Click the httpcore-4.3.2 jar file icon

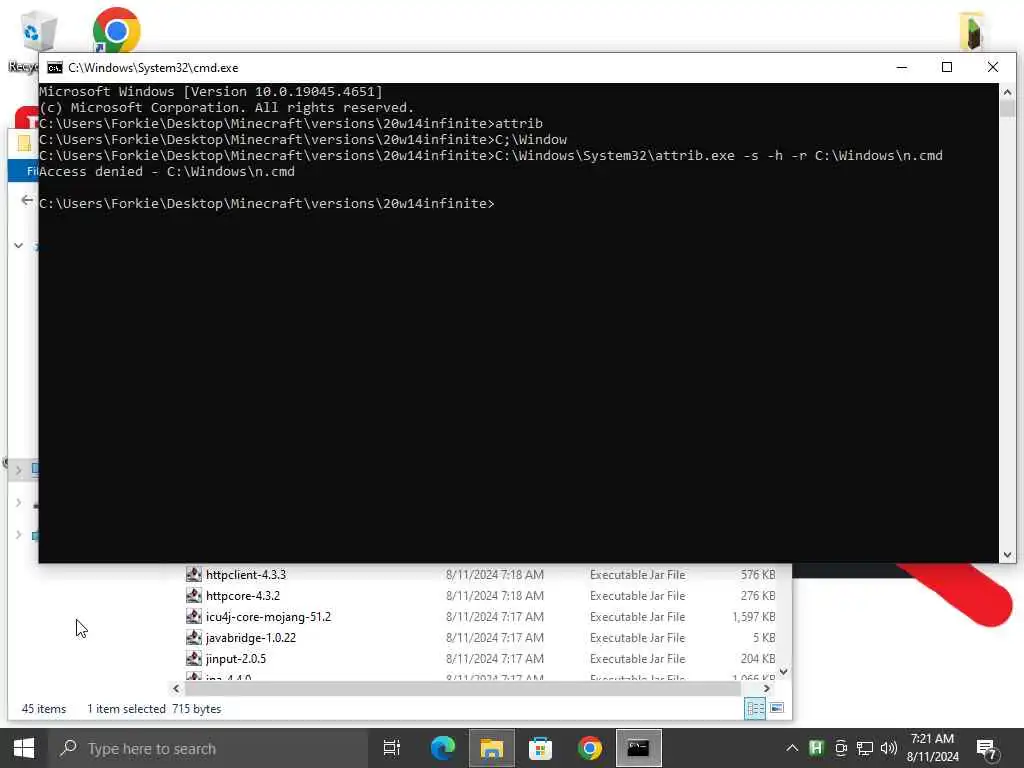pos(193,596)
